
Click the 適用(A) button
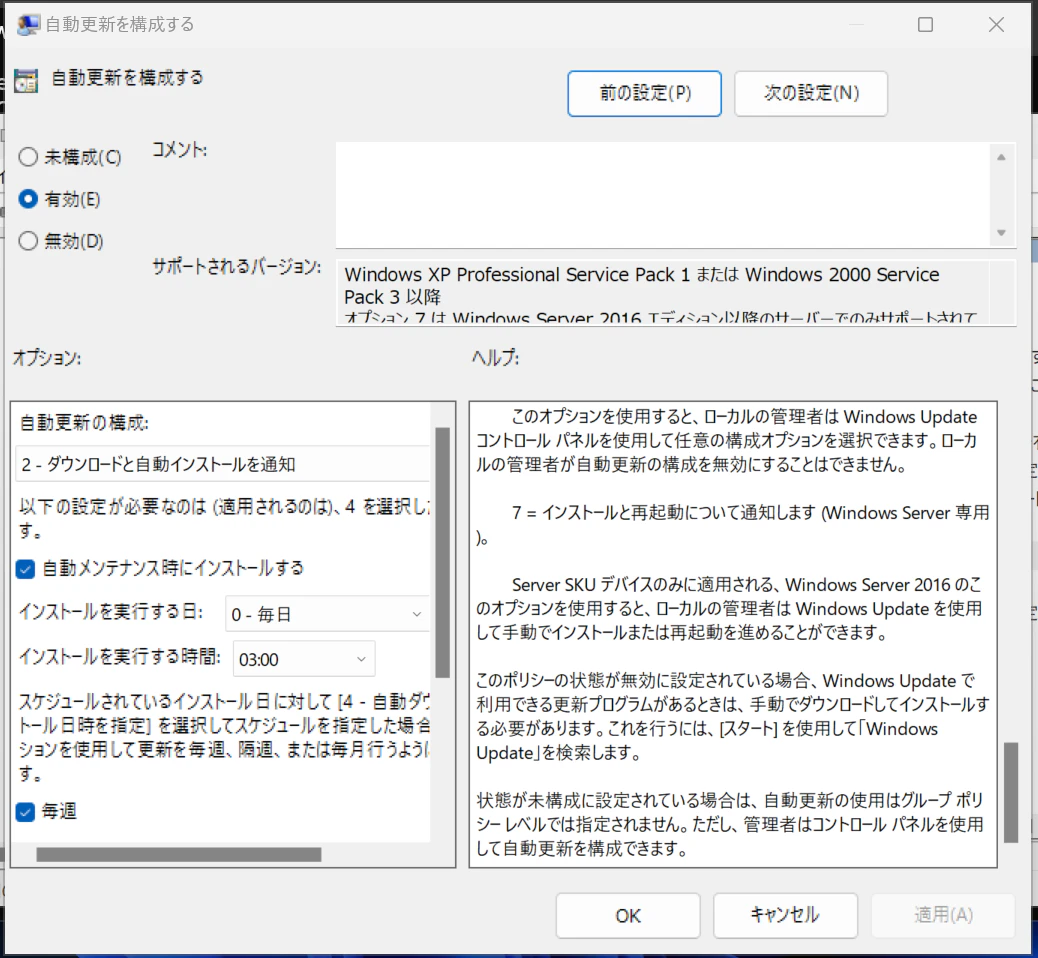click(943, 916)
